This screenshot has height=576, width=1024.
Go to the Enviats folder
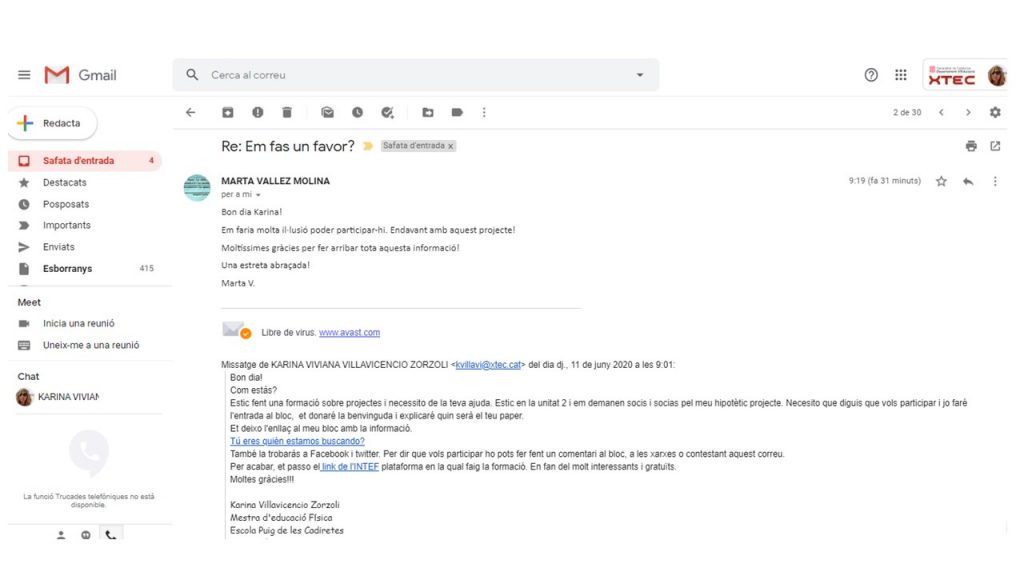tap(58, 247)
